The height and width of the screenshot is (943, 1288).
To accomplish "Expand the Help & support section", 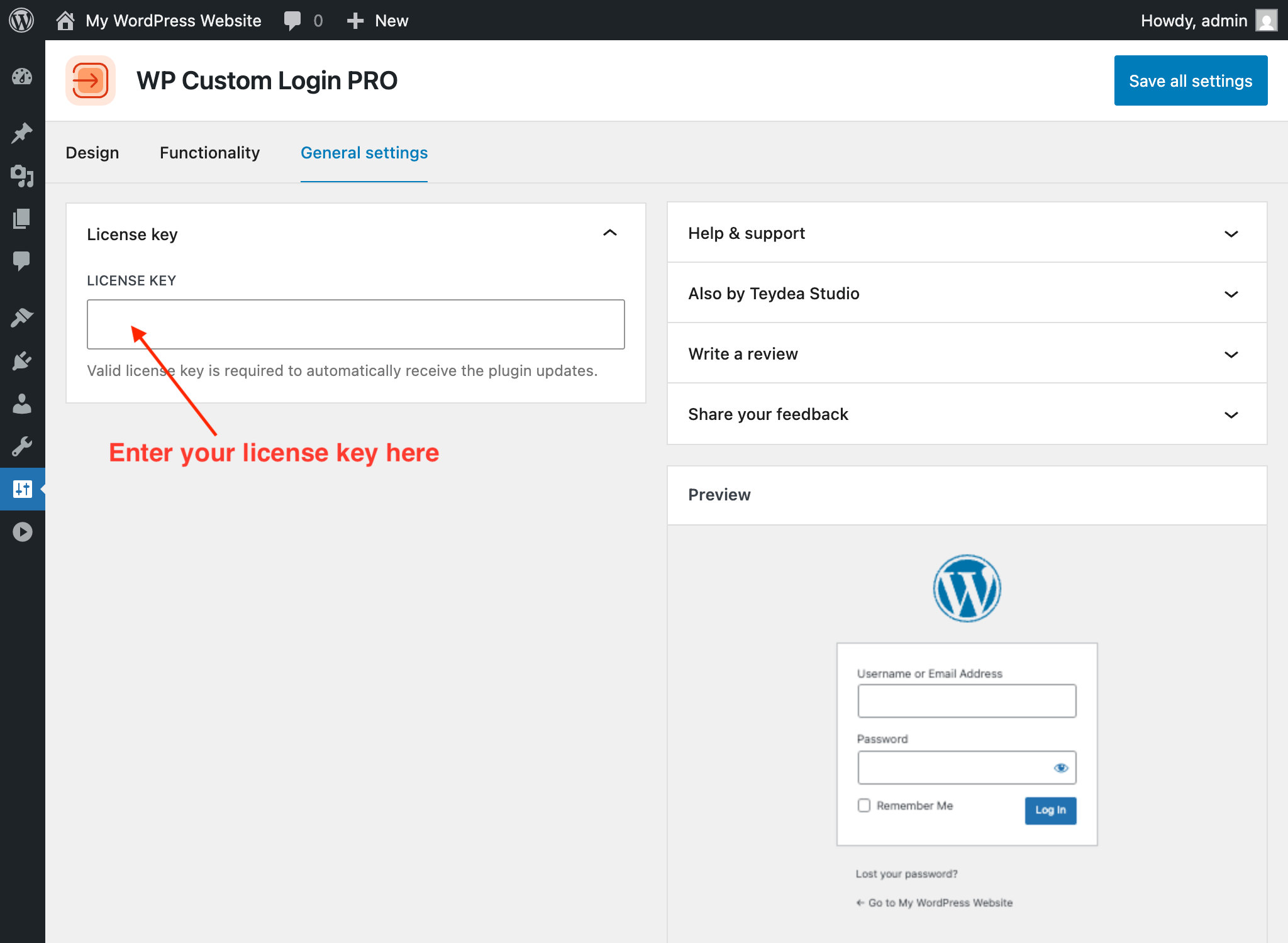I will tap(1231, 233).
